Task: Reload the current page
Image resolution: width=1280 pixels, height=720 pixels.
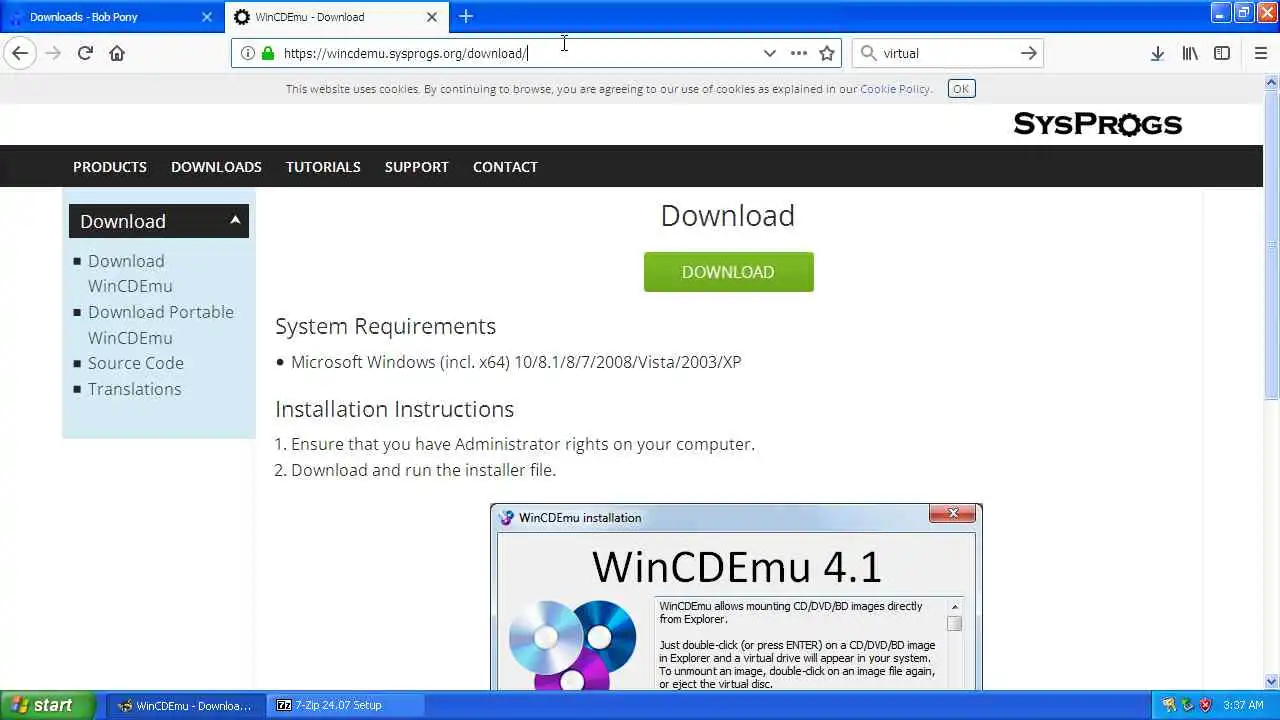Action: pos(85,53)
